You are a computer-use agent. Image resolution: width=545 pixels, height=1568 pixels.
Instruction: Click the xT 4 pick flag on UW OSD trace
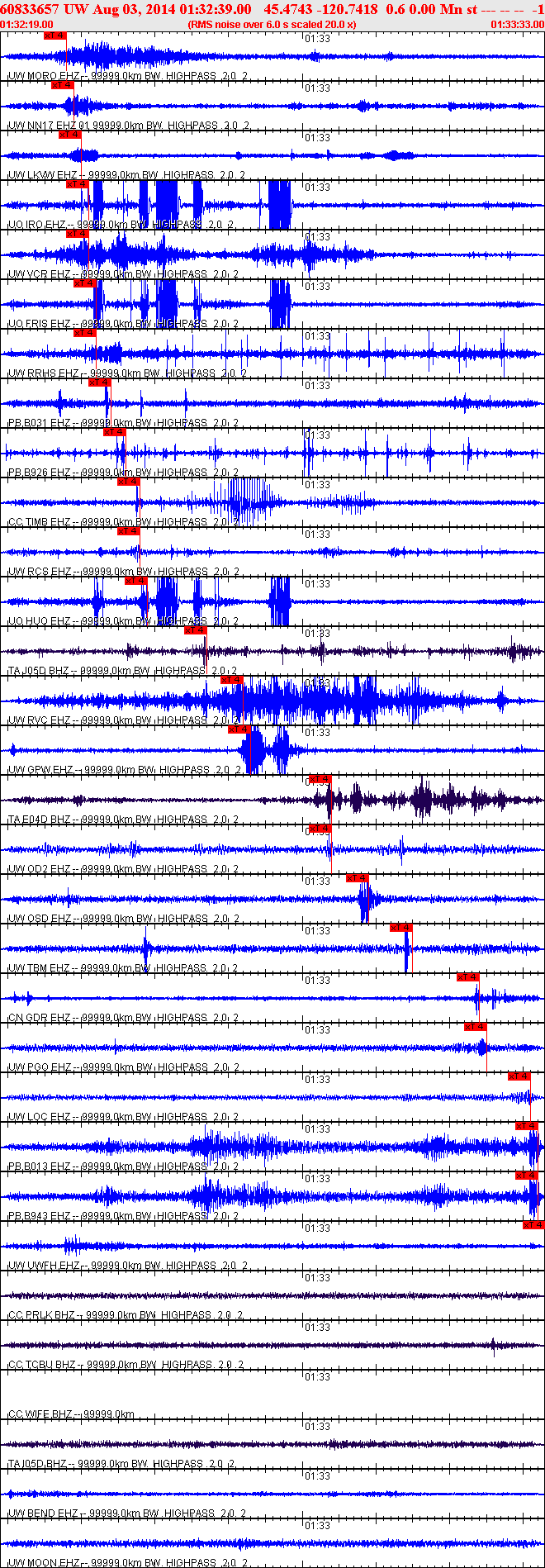(x=358, y=878)
